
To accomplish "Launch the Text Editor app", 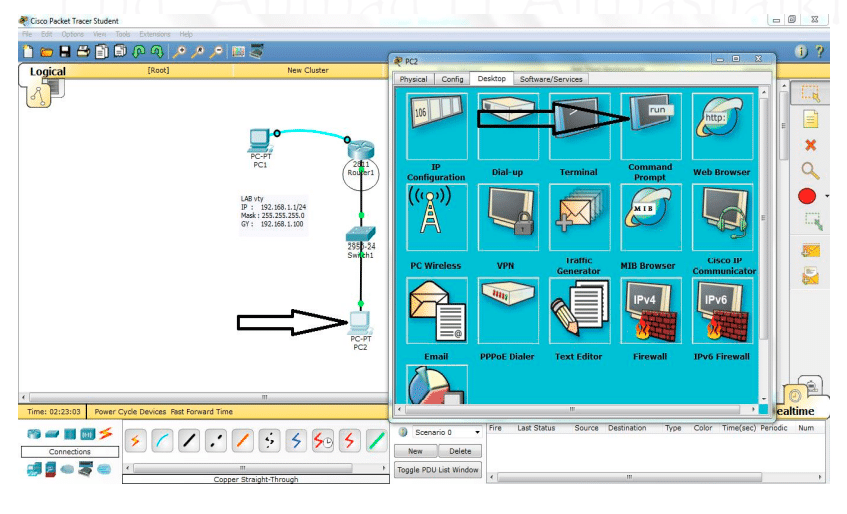I will coord(579,310).
